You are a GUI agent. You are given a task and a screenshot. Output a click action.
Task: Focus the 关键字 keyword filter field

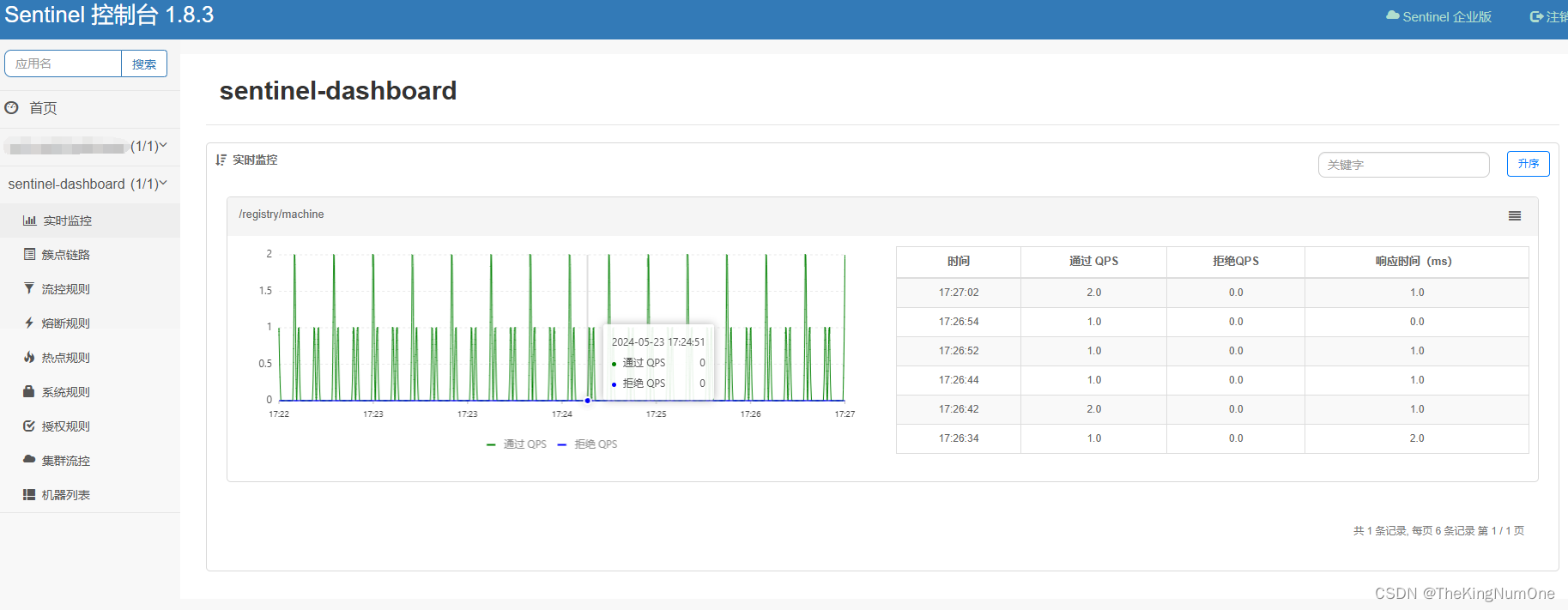[1403, 165]
